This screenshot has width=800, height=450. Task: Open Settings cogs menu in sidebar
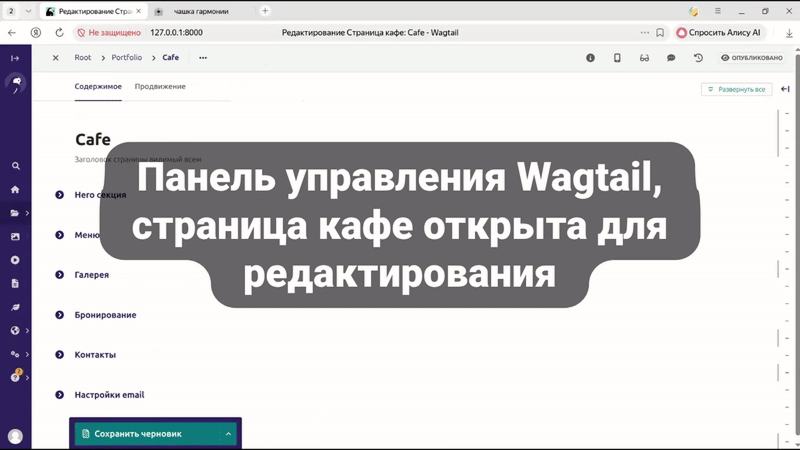click(15, 354)
